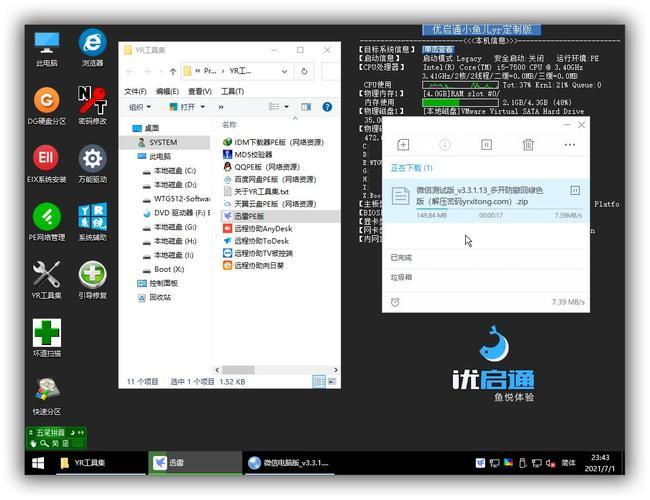Open 坏道扫描 desktop icon
Viewport: 650px width, 500px height.
tap(46, 339)
